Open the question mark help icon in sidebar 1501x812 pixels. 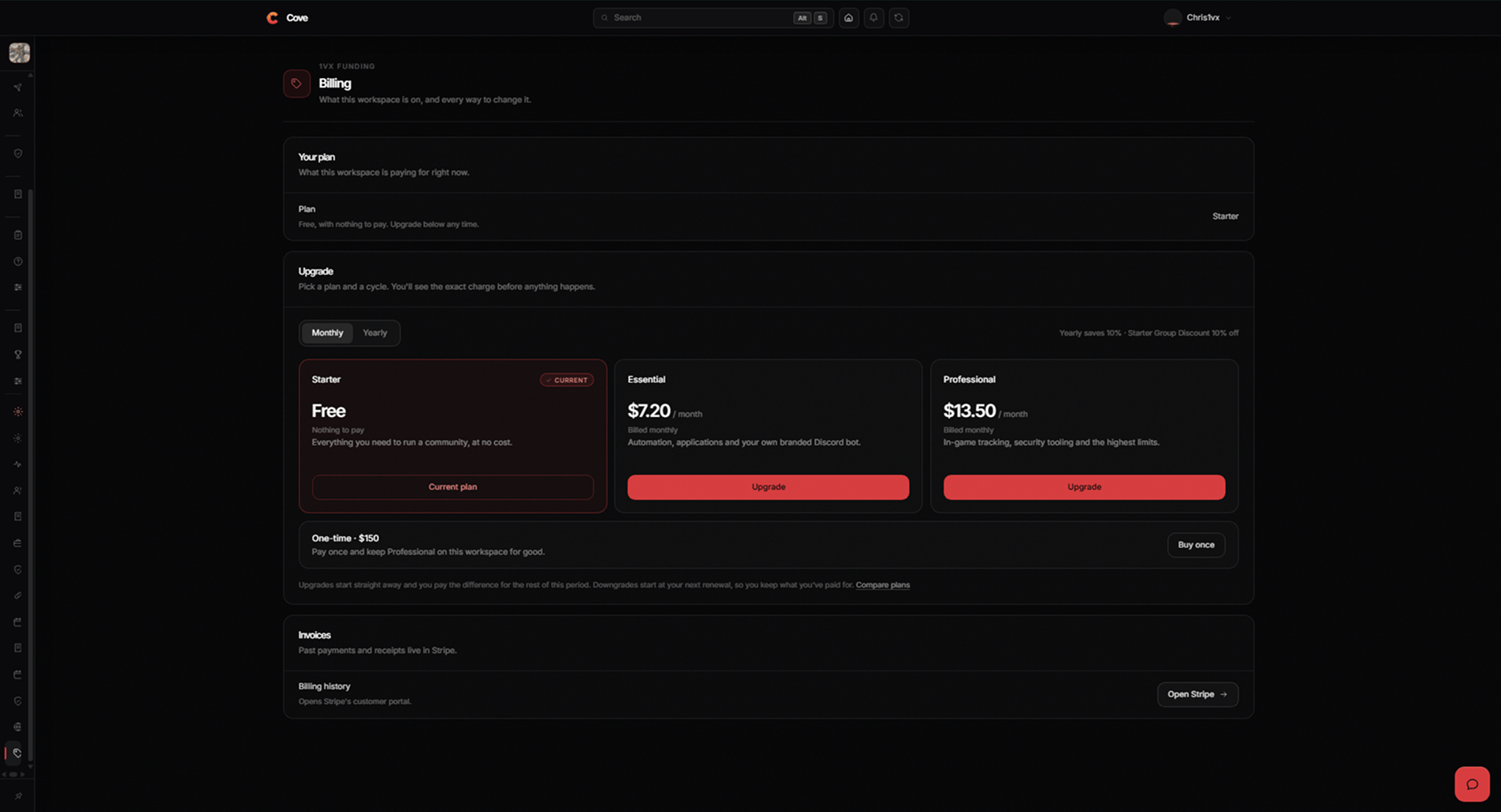pos(17,262)
